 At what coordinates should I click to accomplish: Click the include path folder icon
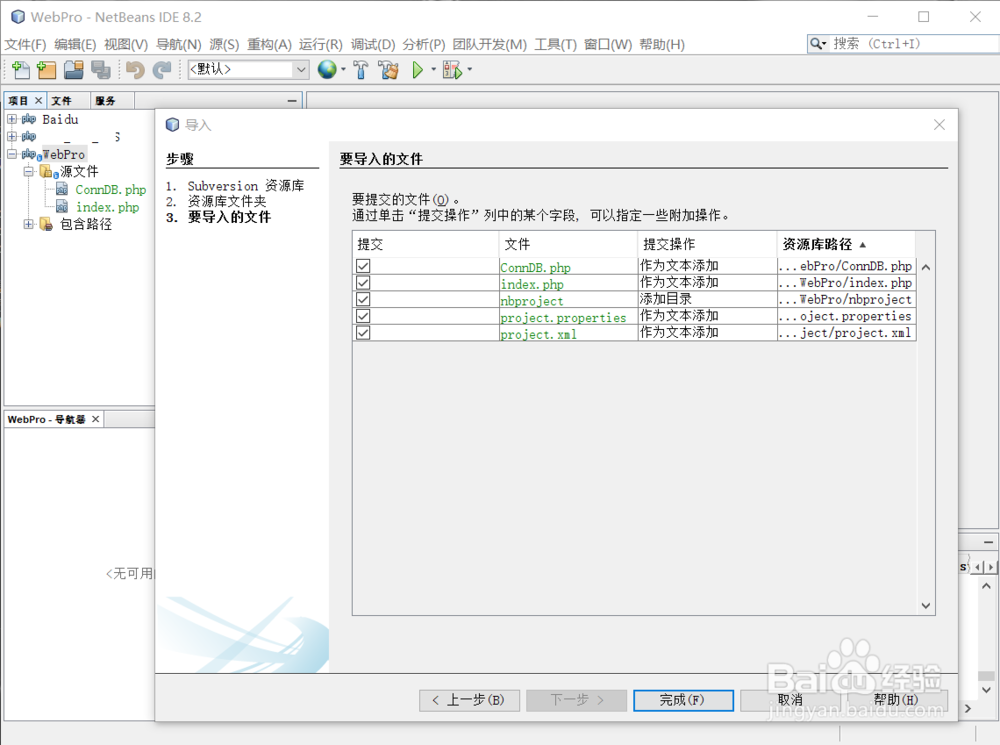[x=46, y=224]
